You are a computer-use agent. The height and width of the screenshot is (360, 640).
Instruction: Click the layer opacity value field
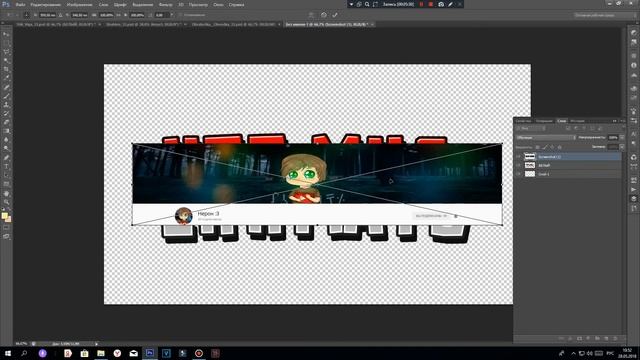click(x=613, y=138)
